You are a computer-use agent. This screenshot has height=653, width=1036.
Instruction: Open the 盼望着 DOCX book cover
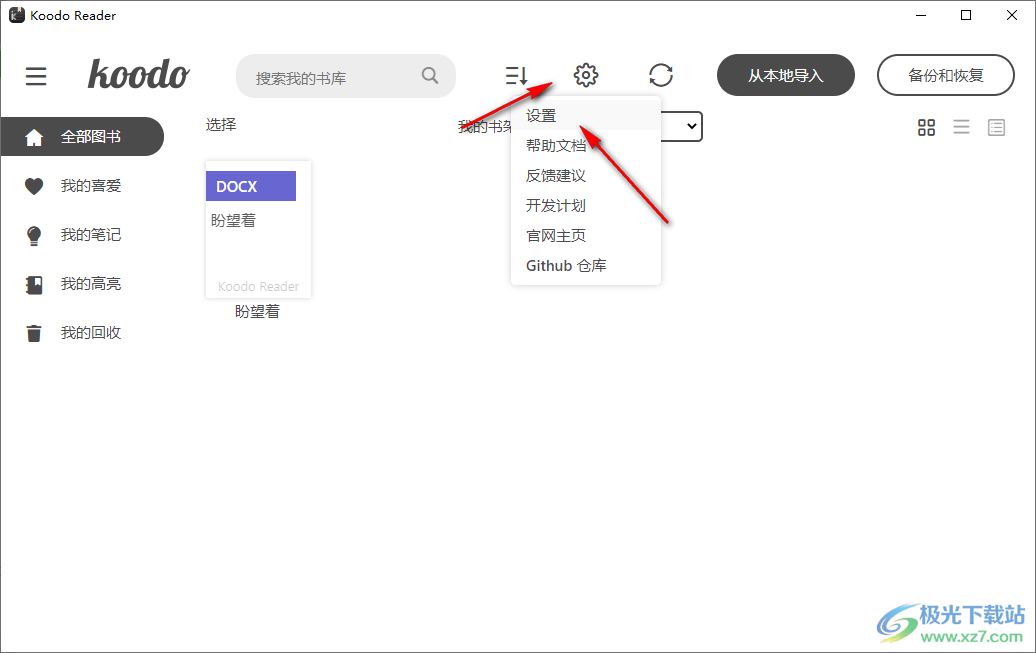(258, 229)
